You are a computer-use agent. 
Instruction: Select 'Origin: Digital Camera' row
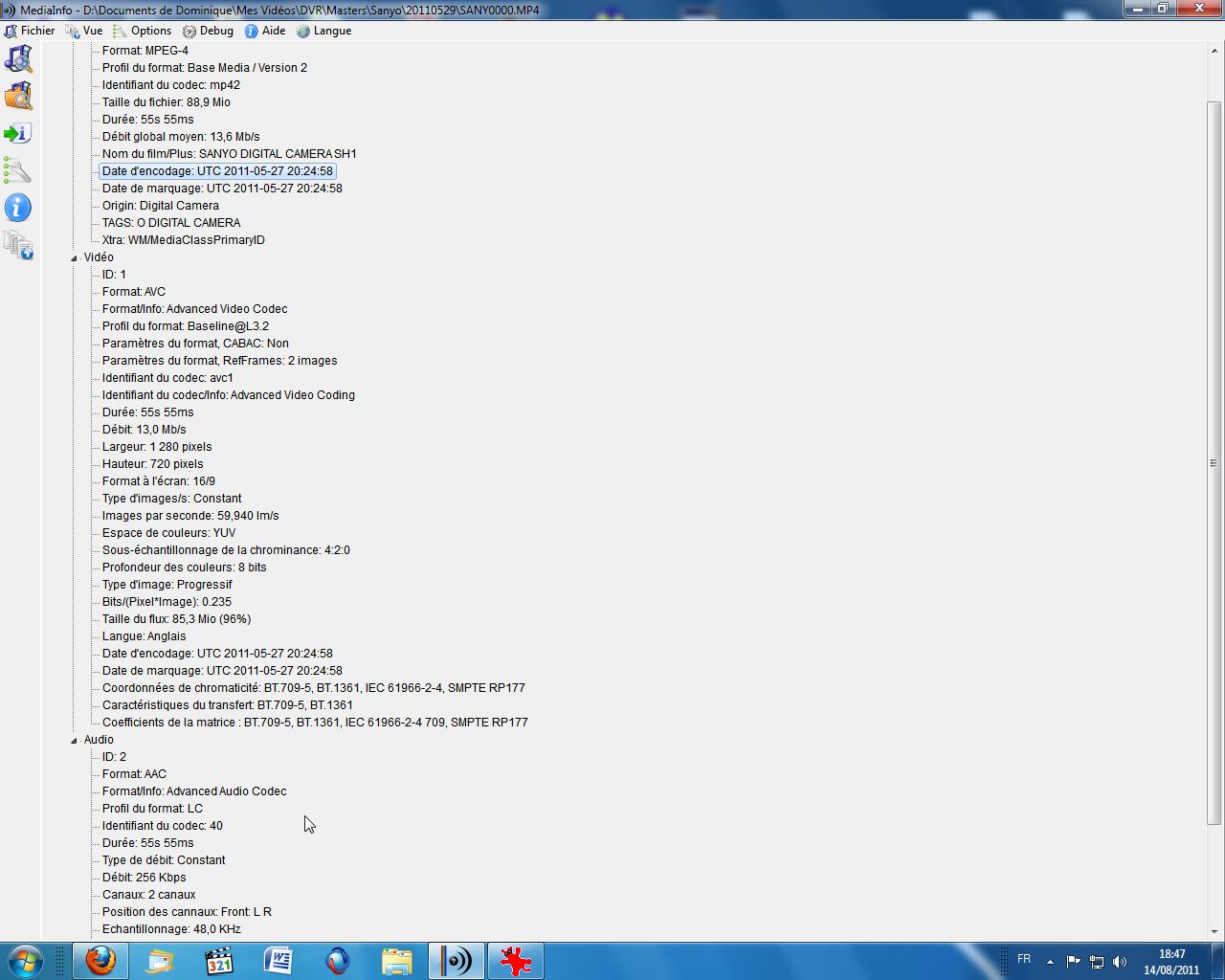161,206
